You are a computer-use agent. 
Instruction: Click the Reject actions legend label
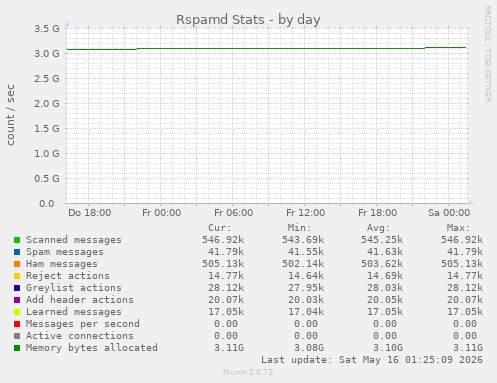[68, 276]
